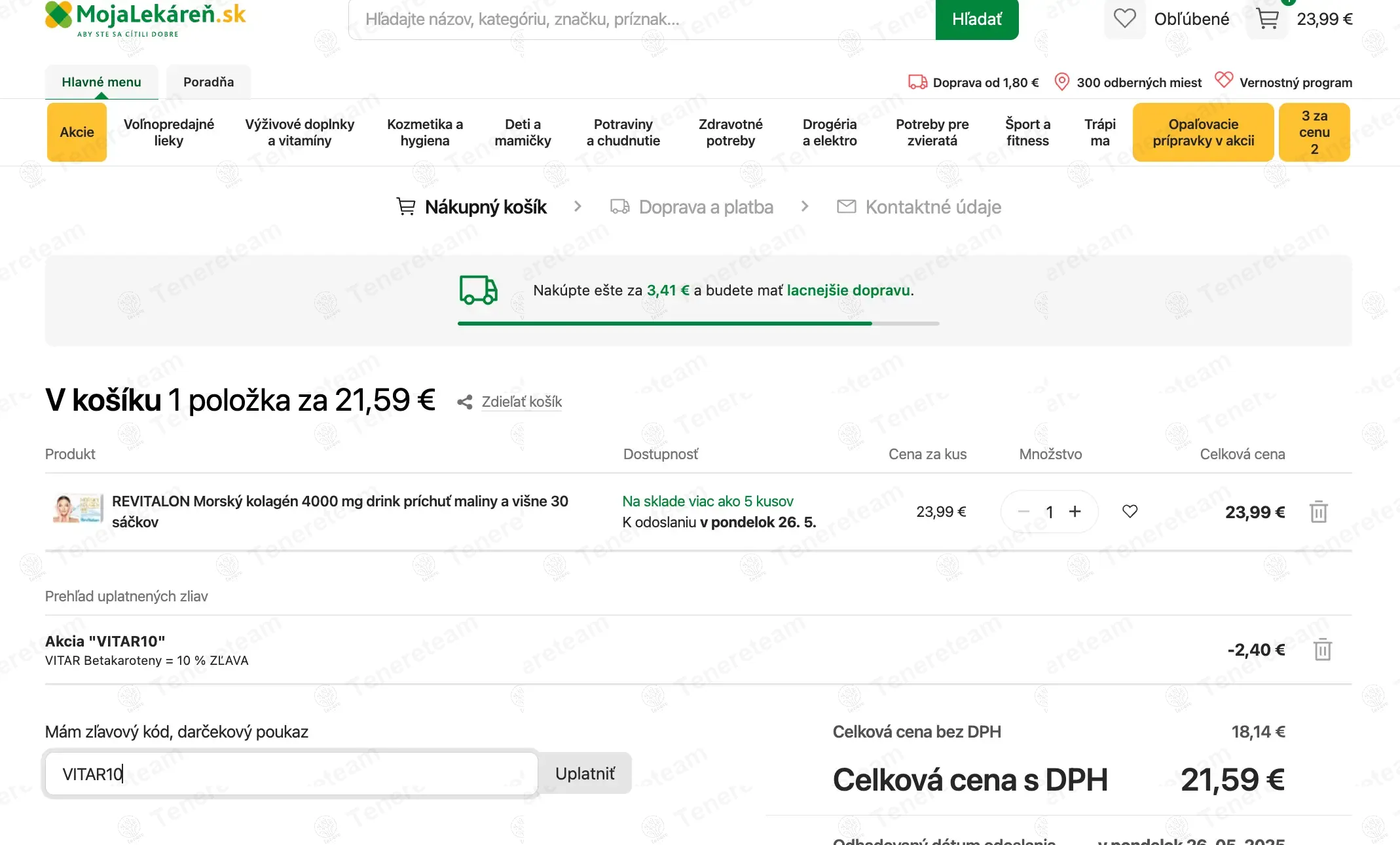Click the Hľadať search button
The image size is (1400, 845).
tap(976, 20)
